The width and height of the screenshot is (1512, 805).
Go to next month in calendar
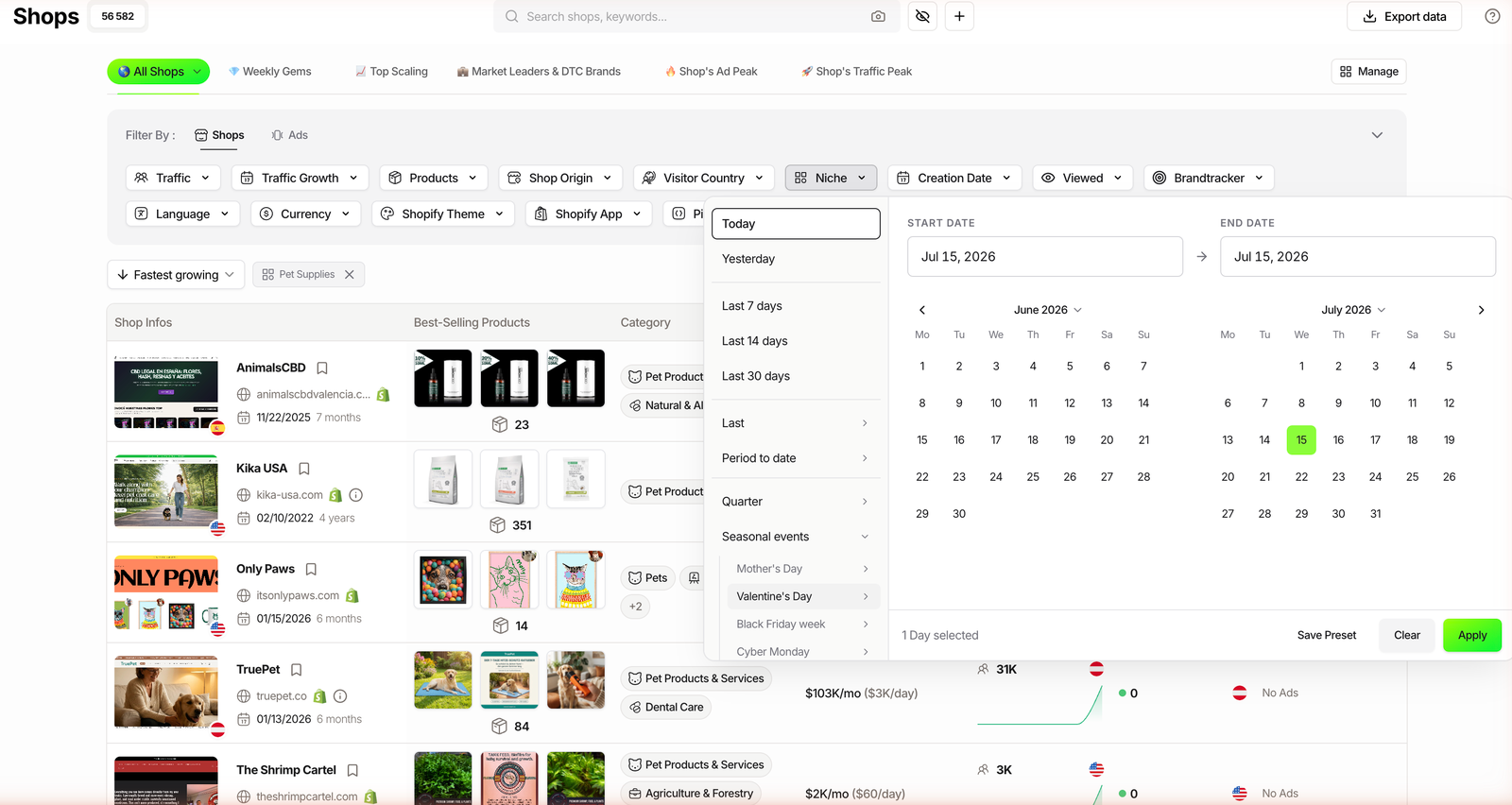[1481, 310]
